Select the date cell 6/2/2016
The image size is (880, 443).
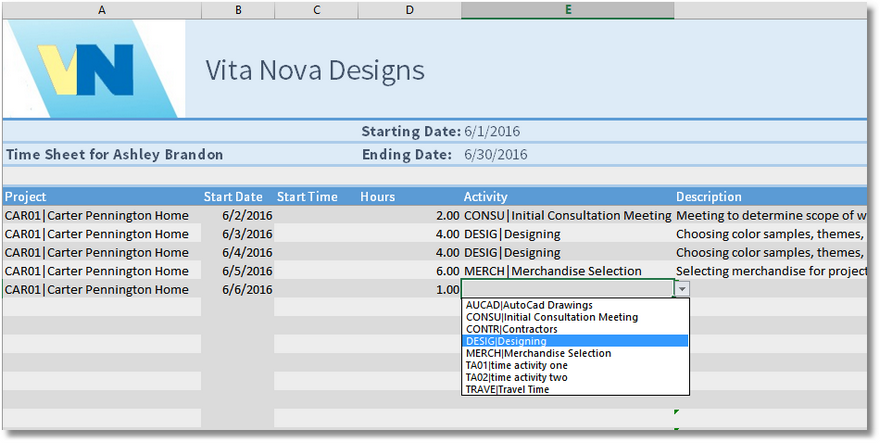click(238, 216)
